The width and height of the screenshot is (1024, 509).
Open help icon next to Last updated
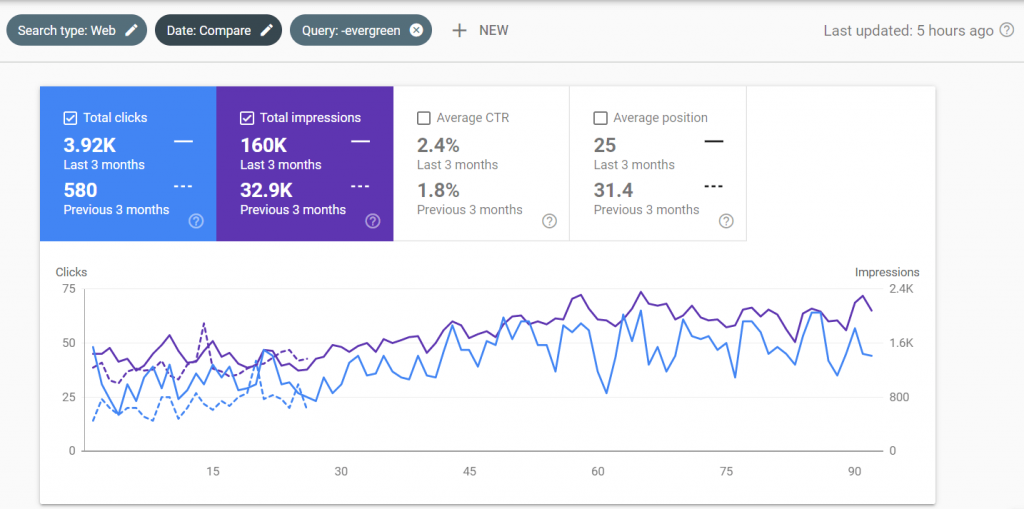[1007, 31]
